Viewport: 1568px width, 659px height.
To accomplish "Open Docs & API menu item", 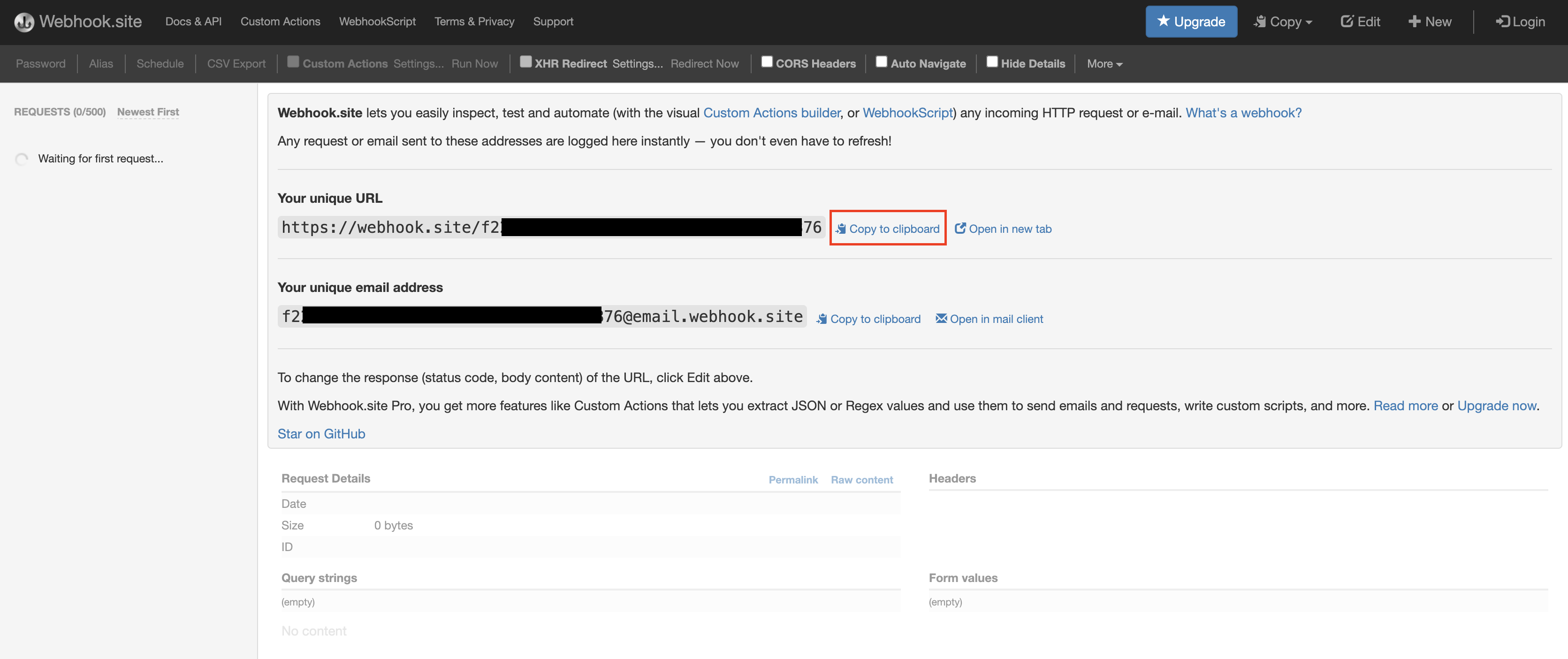I will [x=193, y=22].
